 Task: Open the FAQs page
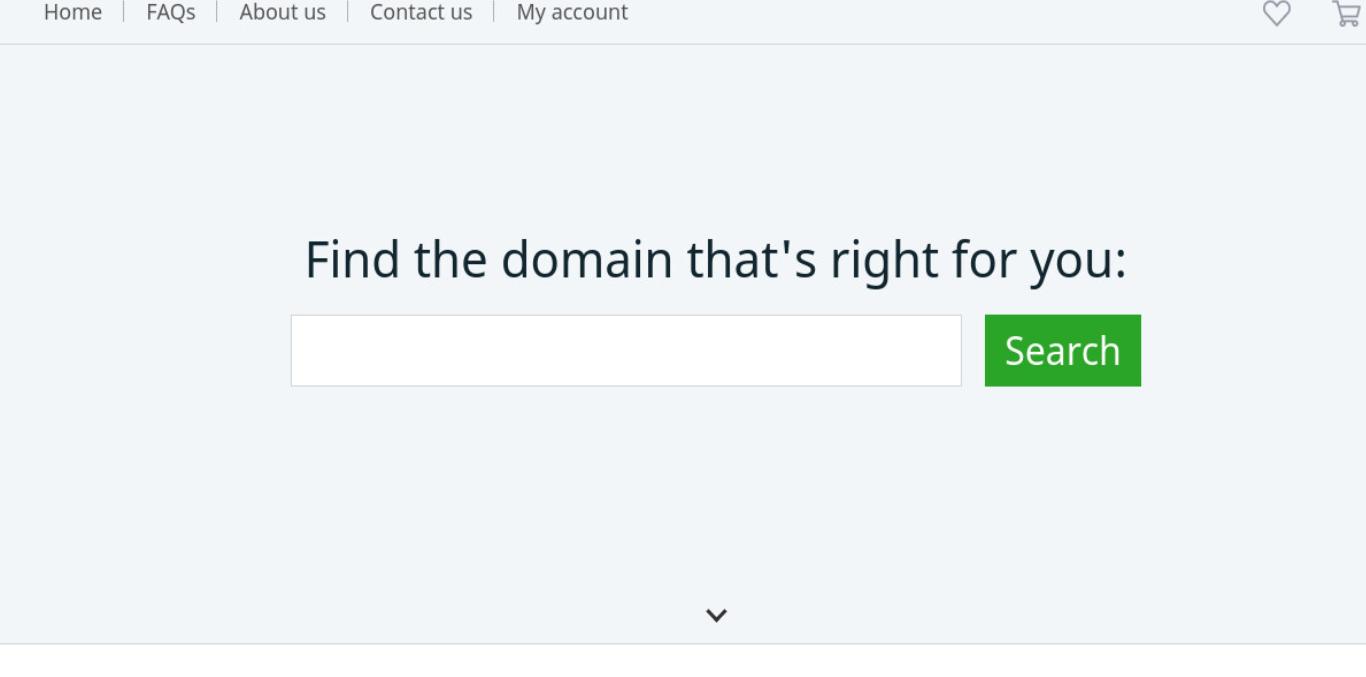click(x=171, y=12)
